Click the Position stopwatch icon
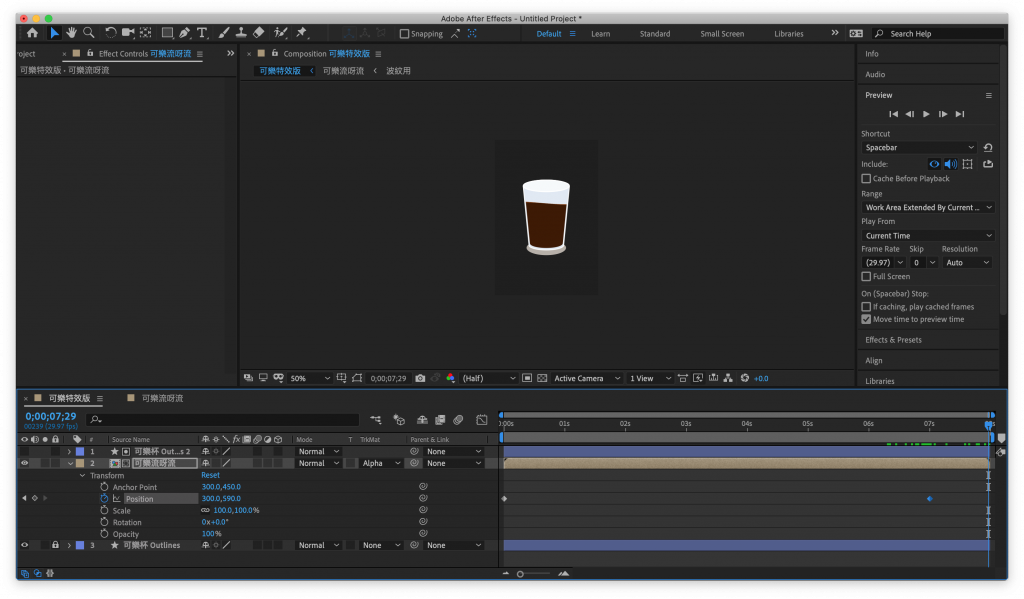Image resolution: width=1024 pixels, height=599 pixels. tap(103, 498)
